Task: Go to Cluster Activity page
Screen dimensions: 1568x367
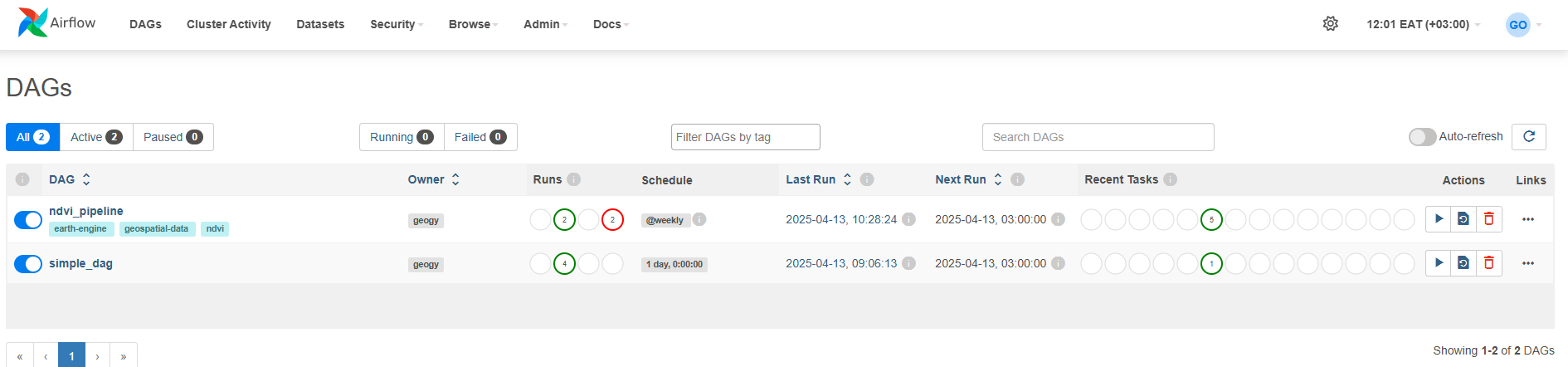Action: [229, 24]
